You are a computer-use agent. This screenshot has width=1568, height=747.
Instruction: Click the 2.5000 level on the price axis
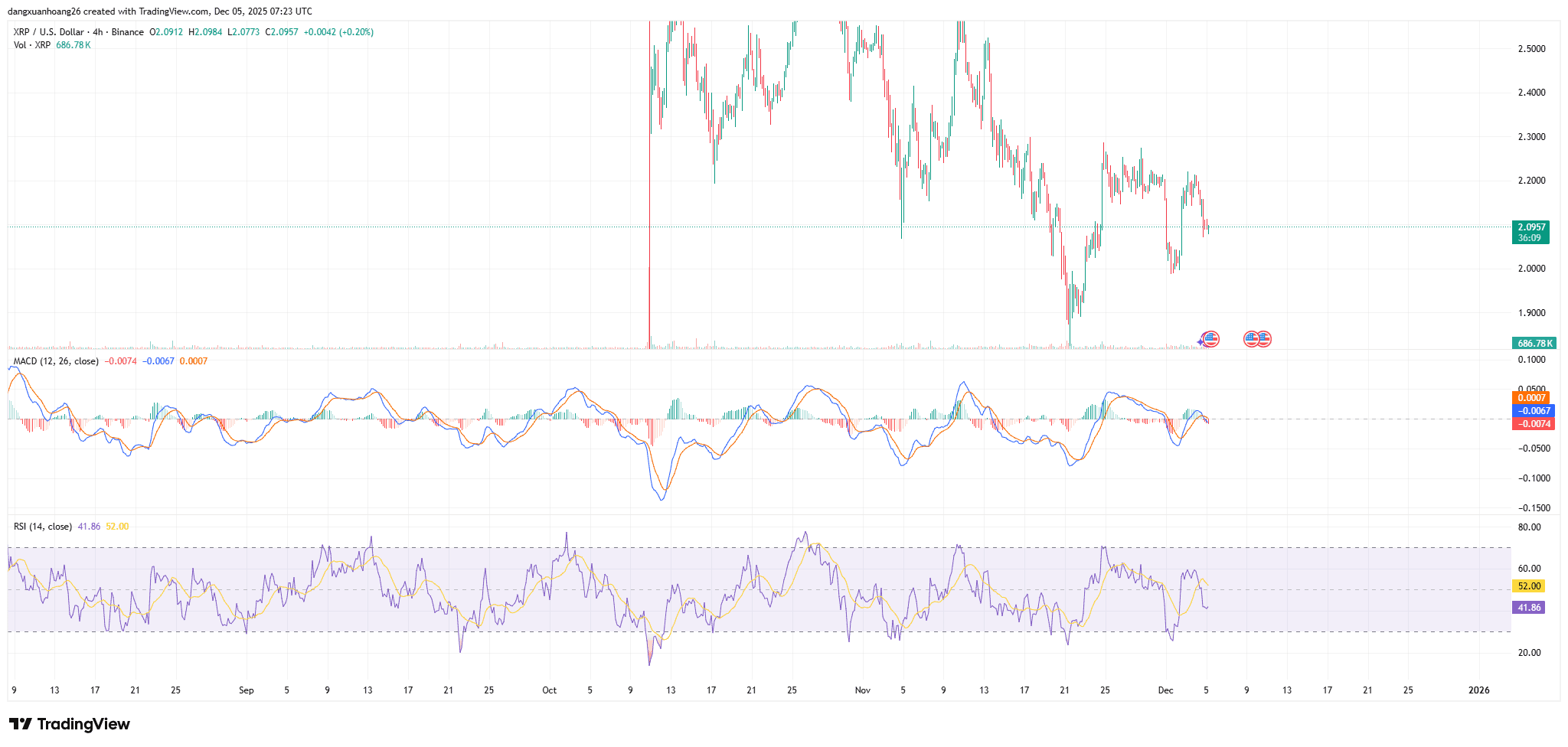pos(1531,49)
